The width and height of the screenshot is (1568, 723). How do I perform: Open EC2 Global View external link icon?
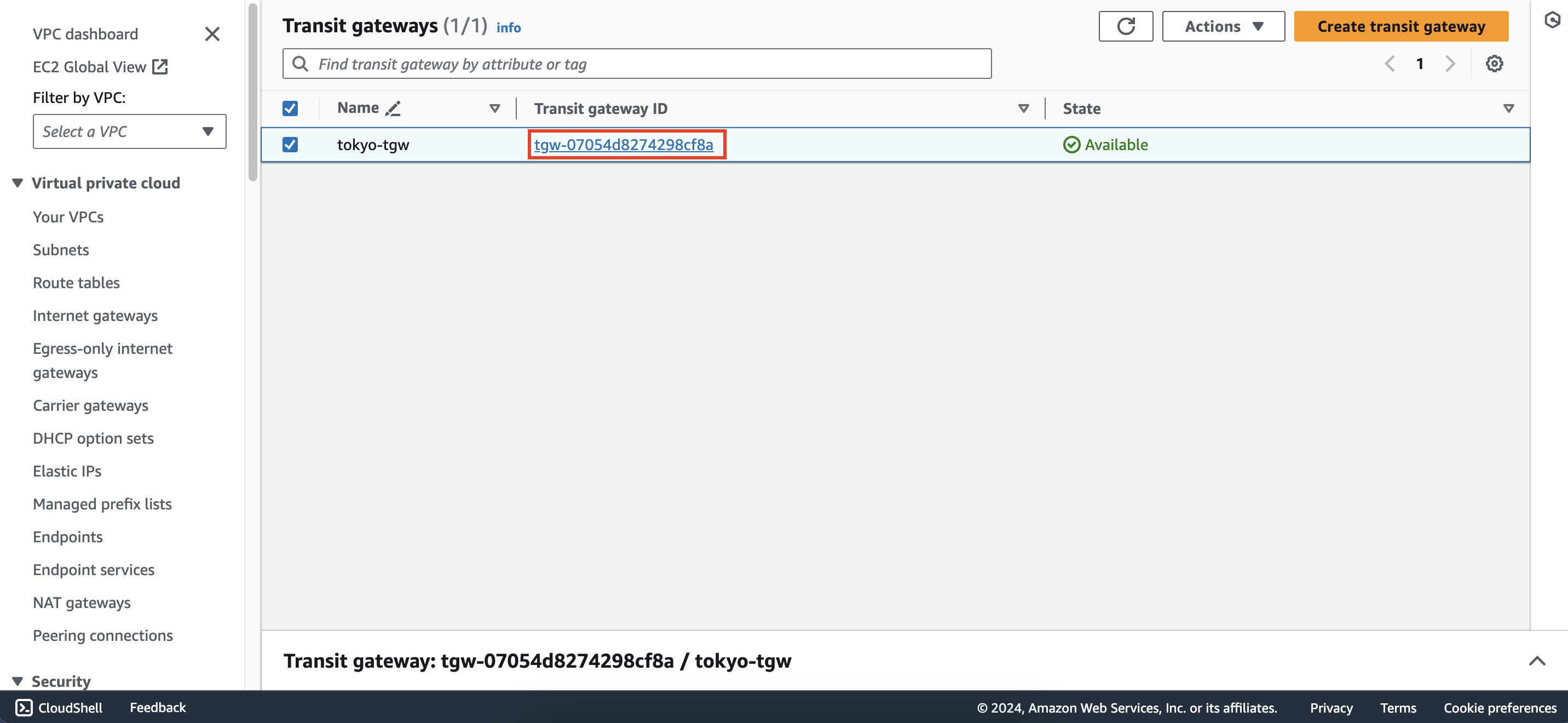click(160, 67)
